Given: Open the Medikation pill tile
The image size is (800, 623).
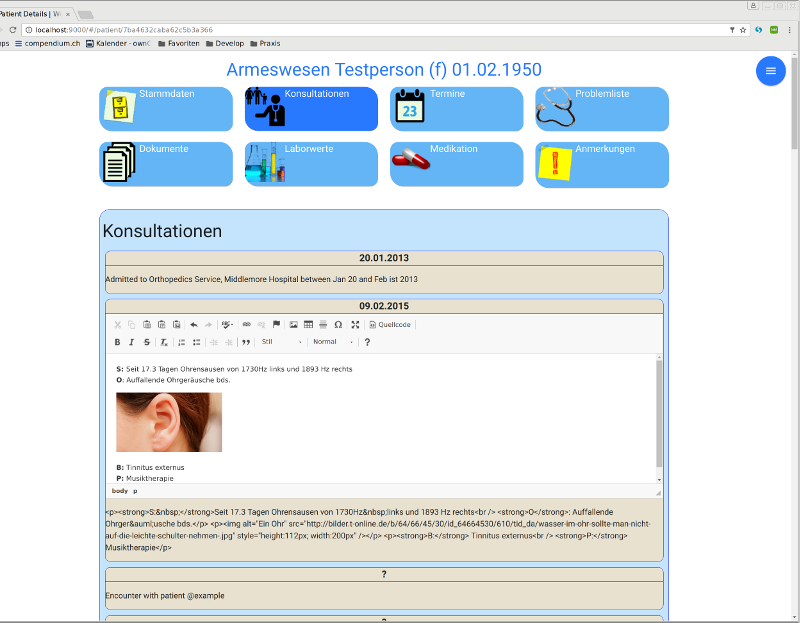Looking at the screenshot, I should coord(457,164).
